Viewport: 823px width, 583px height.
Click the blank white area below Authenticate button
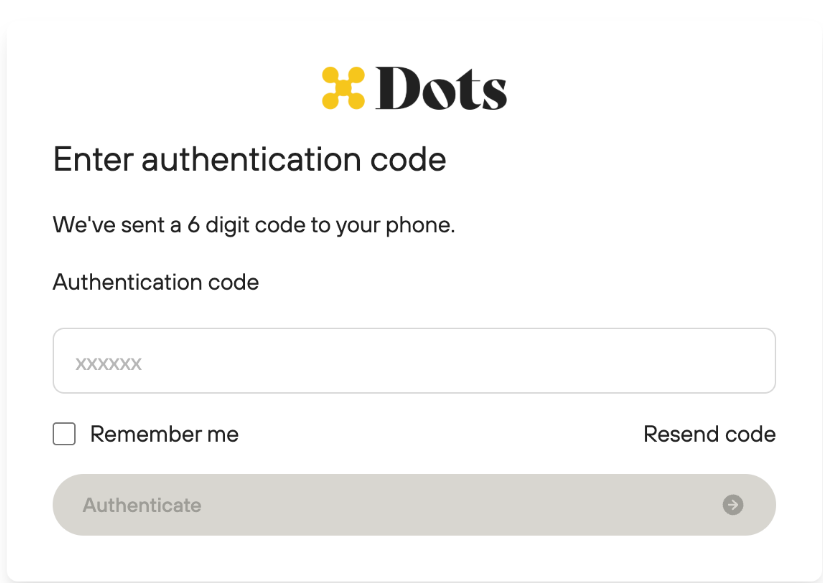414,557
